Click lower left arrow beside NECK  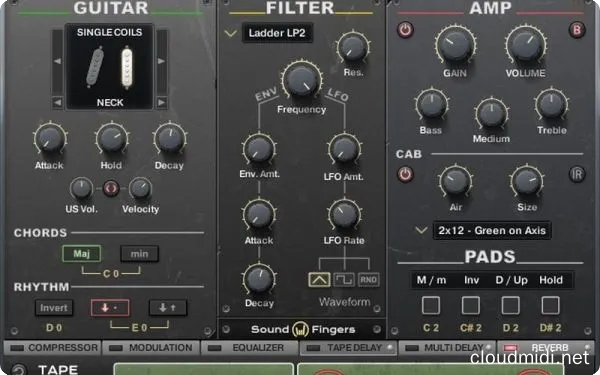click(57, 103)
